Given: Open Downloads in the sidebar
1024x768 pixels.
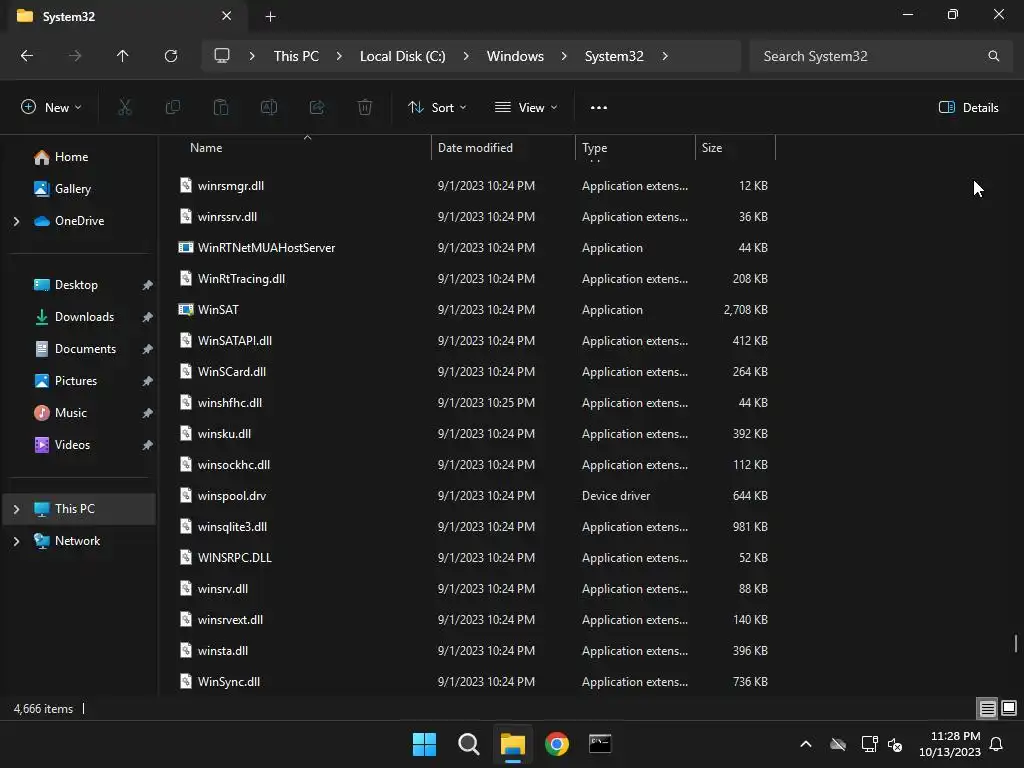Looking at the screenshot, I should point(84,317).
